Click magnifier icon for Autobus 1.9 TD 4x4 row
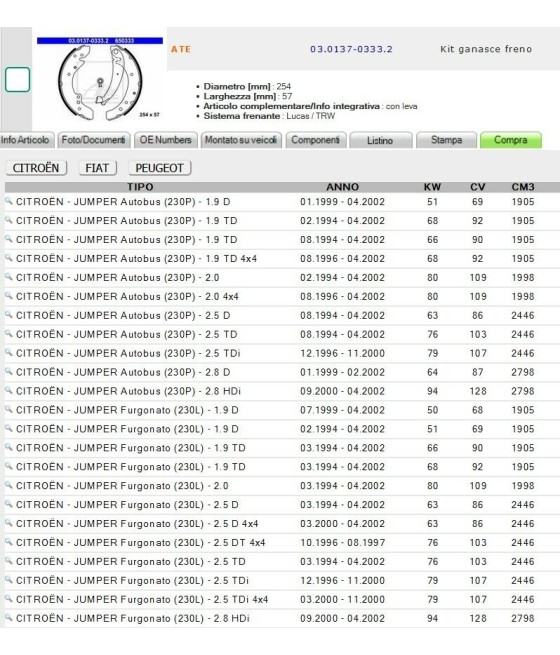This screenshot has height=655, width=560. (9, 258)
